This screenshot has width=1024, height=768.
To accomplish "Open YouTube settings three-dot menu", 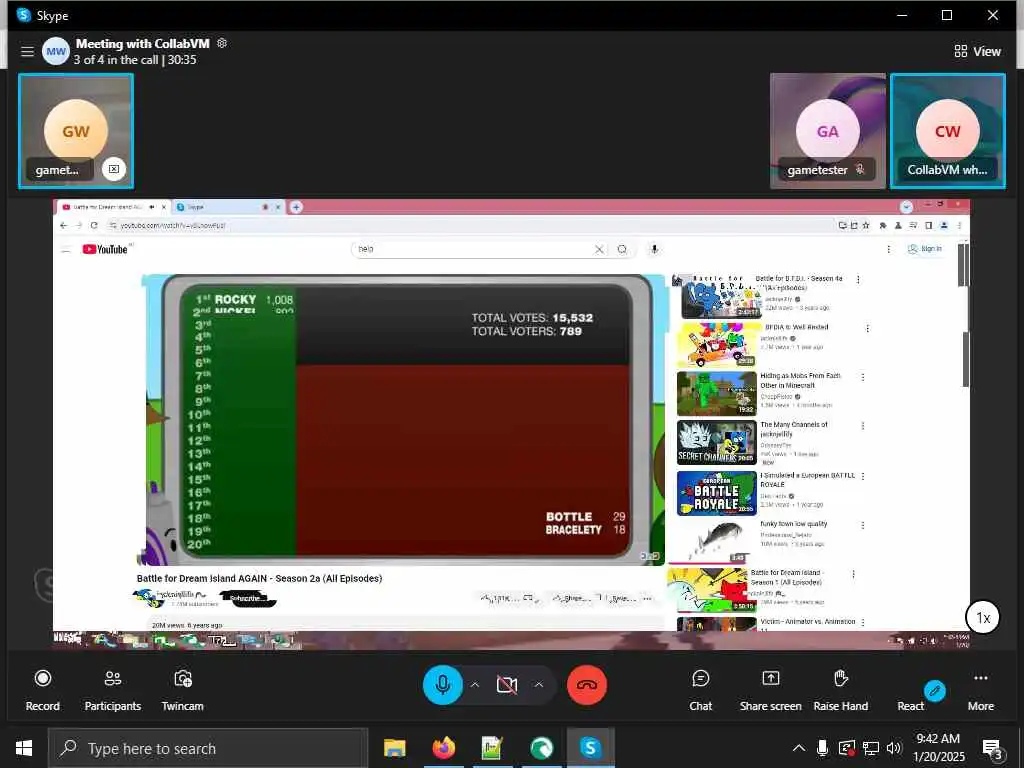I will click(x=888, y=249).
